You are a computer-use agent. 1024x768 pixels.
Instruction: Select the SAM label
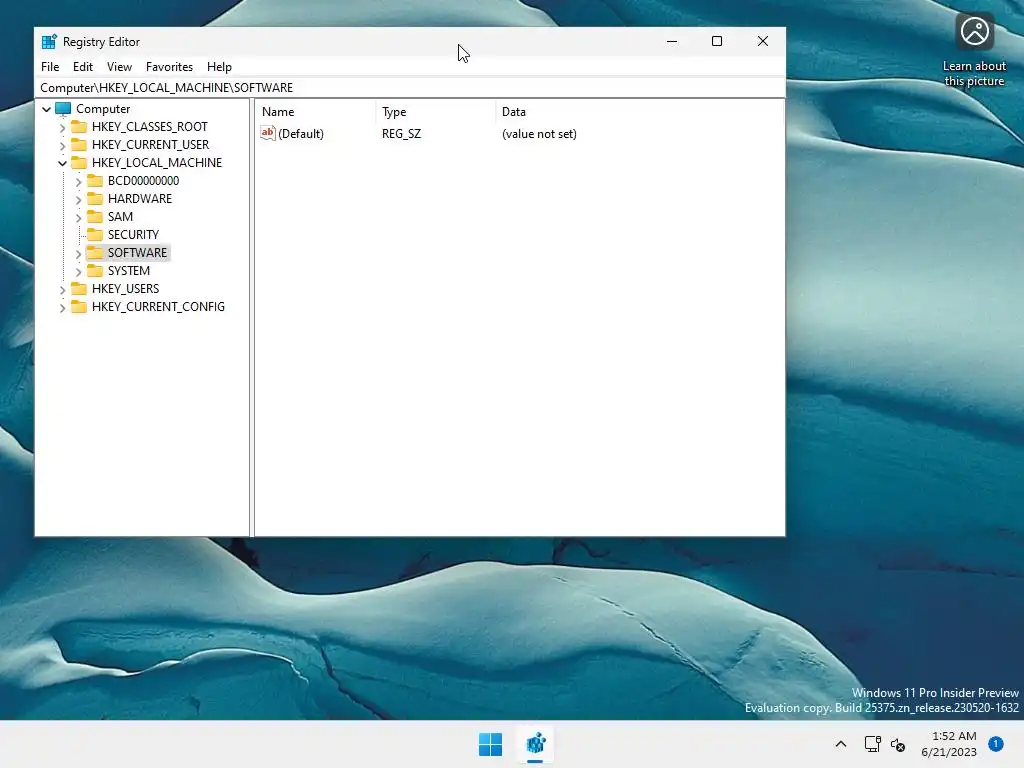click(120, 217)
